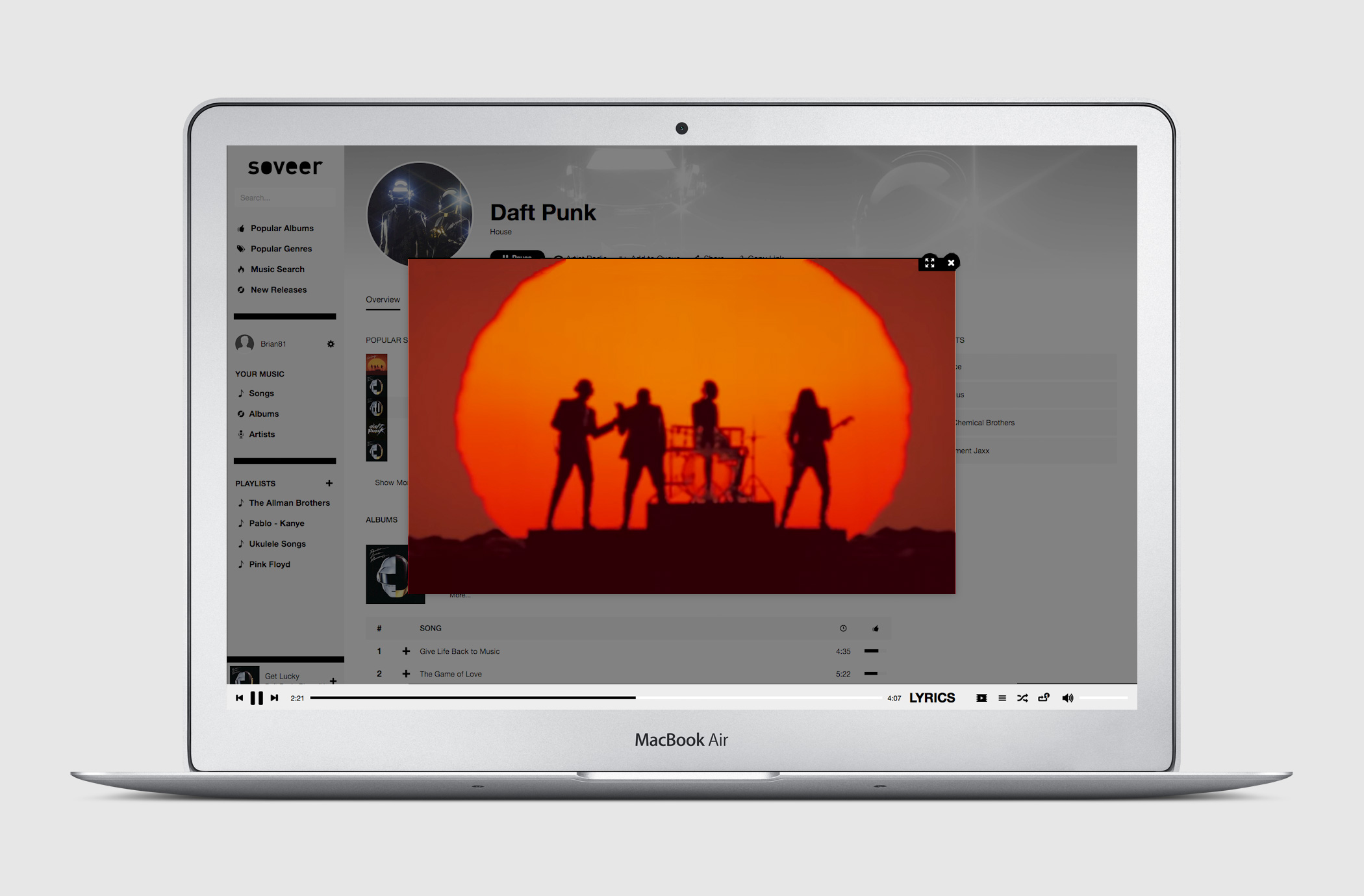Open the Pink Floyd playlist
Viewport: 1364px width, 896px height.
pyautogui.click(x=270, y=564)
